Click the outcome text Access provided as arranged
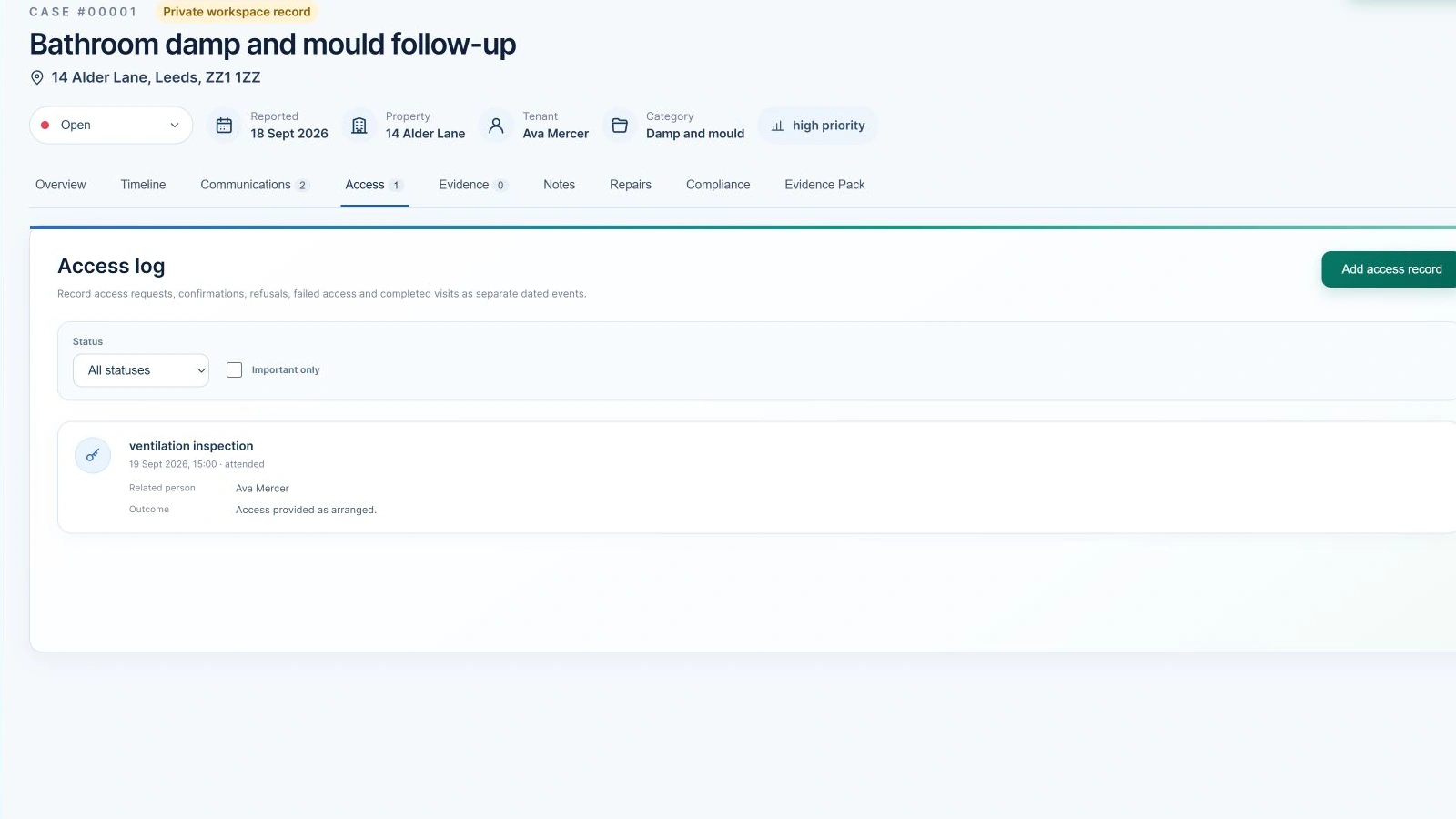Screen dimensions: 1456x819 coord(306,510)
